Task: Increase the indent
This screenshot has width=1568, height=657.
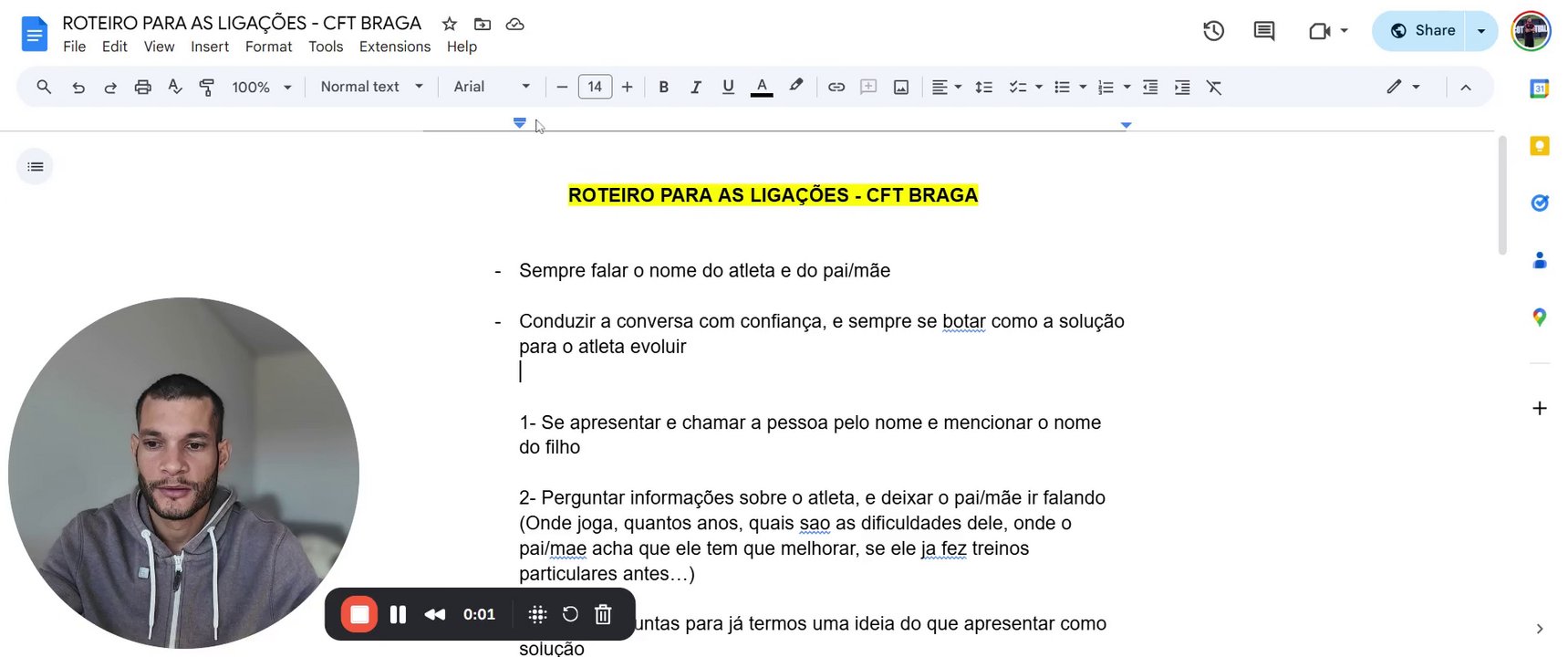Action: coord(1182,88)
